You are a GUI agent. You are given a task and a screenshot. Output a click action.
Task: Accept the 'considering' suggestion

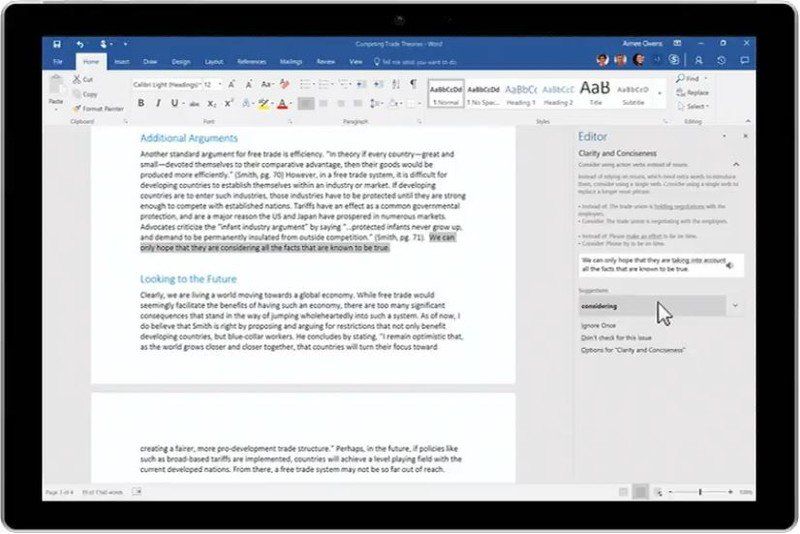(x=652, y=306)
